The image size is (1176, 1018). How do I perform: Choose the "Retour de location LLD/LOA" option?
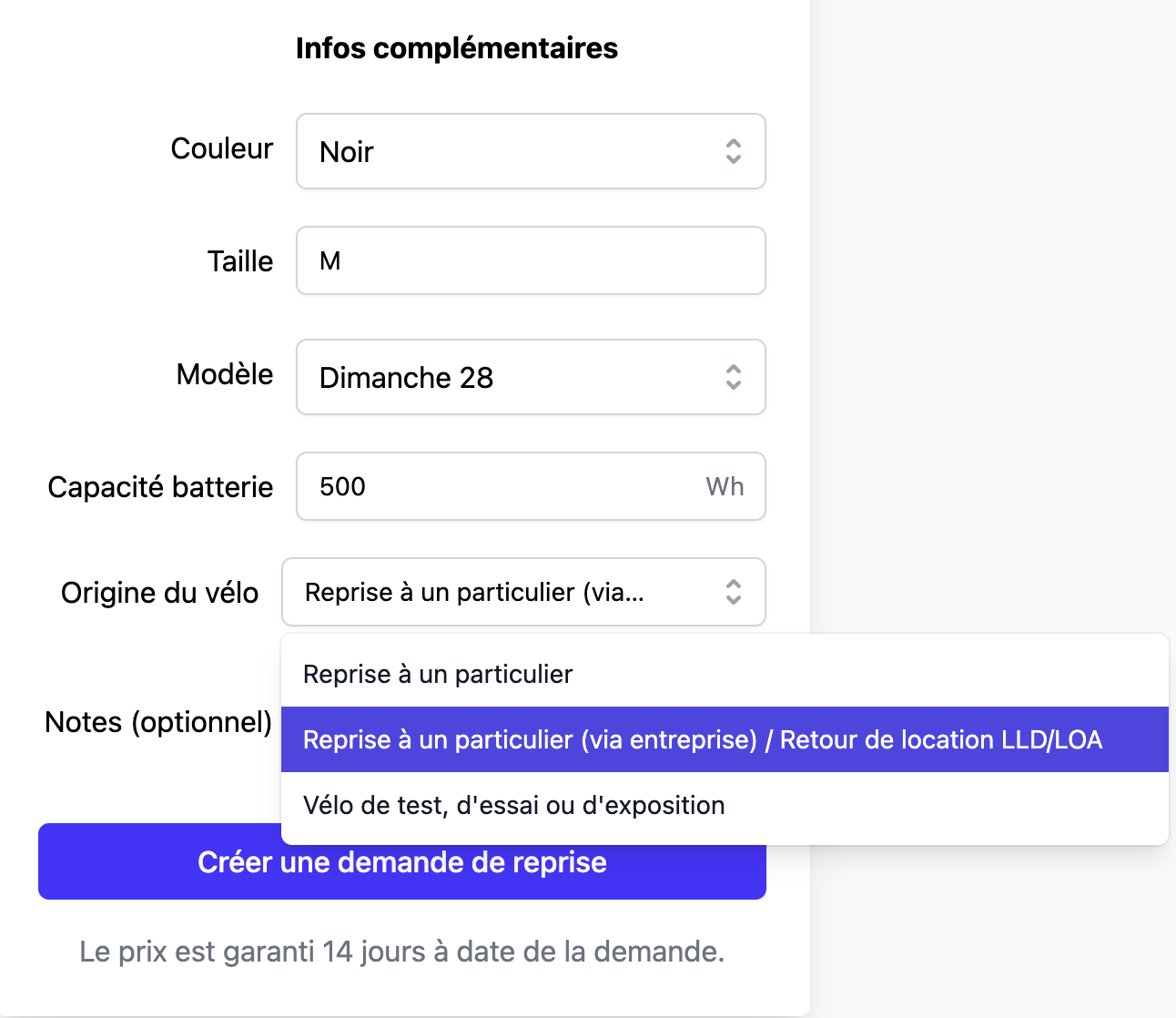702,739
